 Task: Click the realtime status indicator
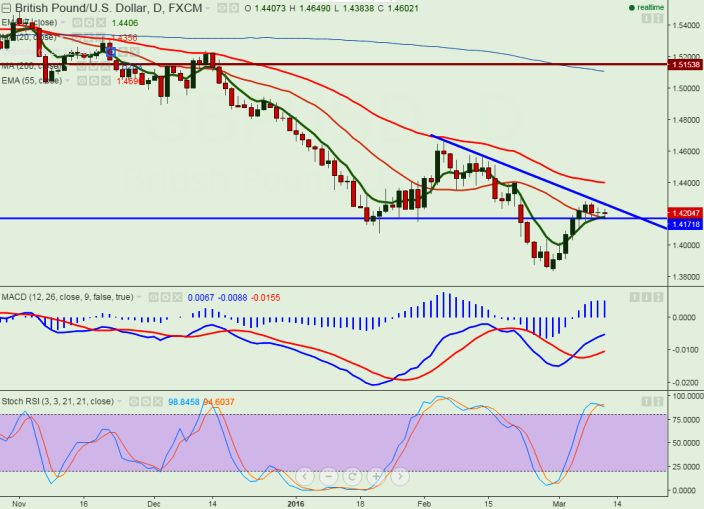click(x=647, y=7)
